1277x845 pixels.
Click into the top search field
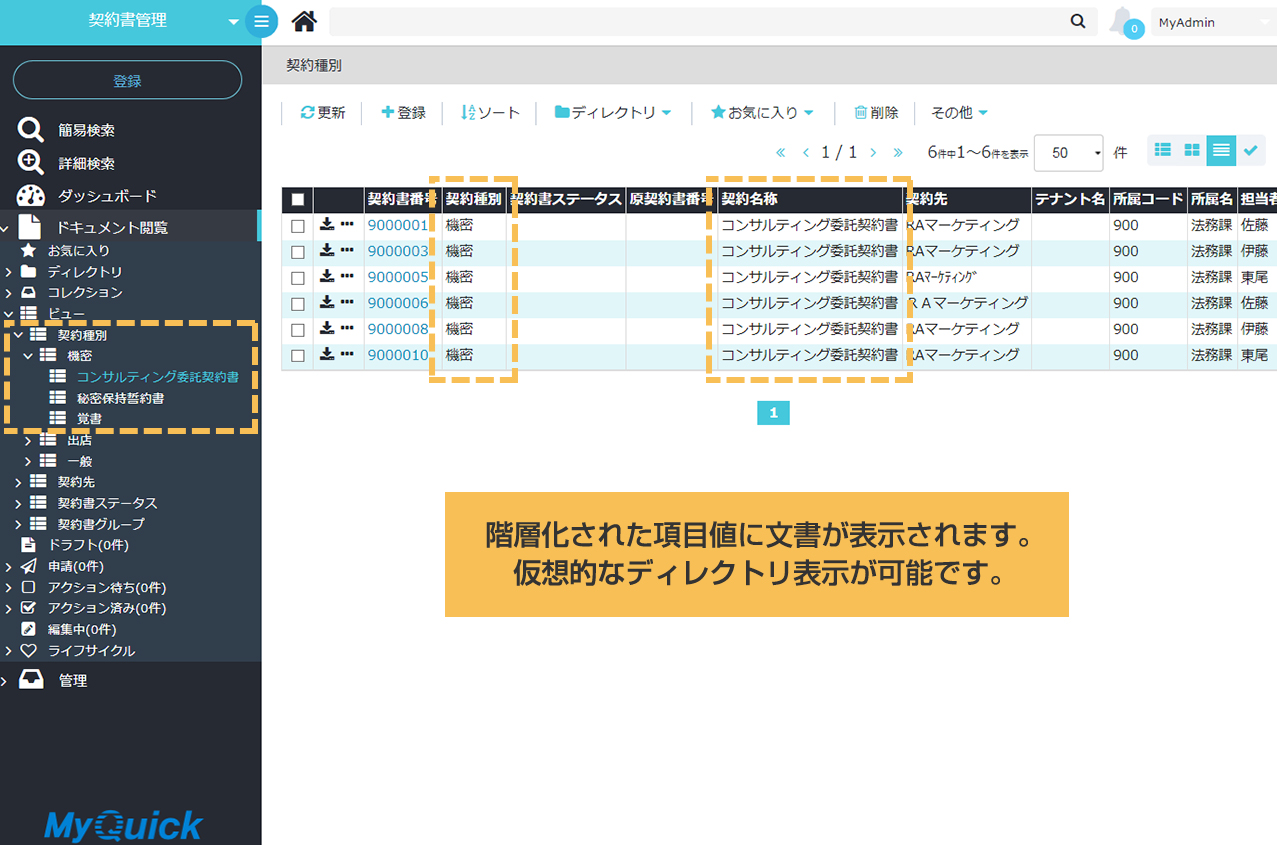coord(697,22)
